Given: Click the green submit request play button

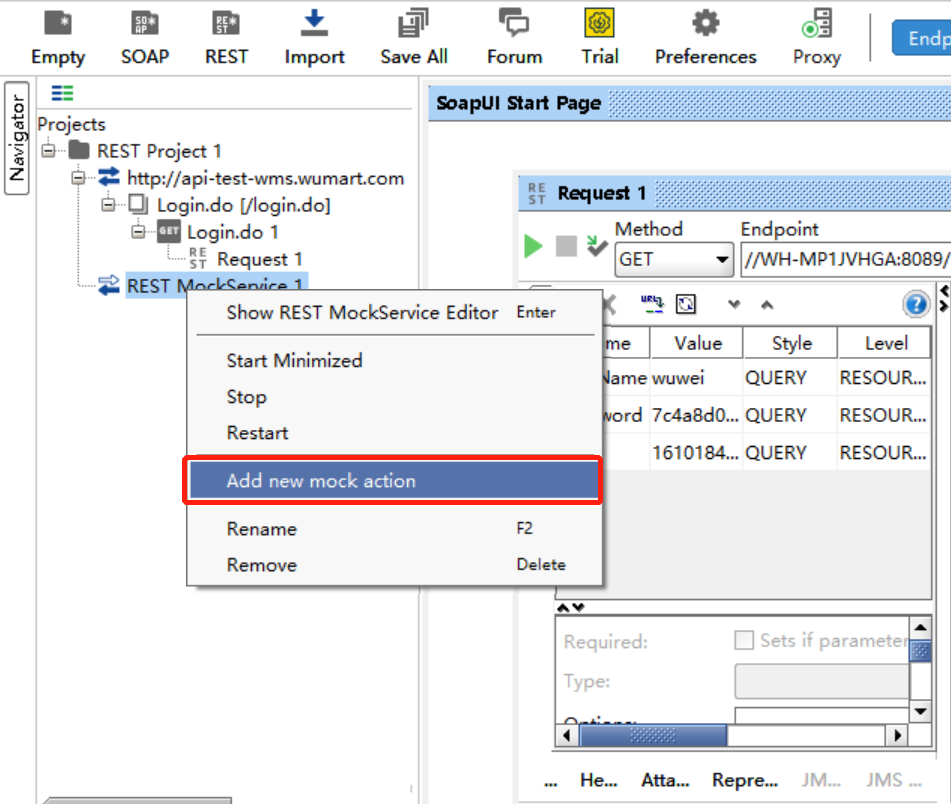Looking at the screenshot, I should [533, 246].
